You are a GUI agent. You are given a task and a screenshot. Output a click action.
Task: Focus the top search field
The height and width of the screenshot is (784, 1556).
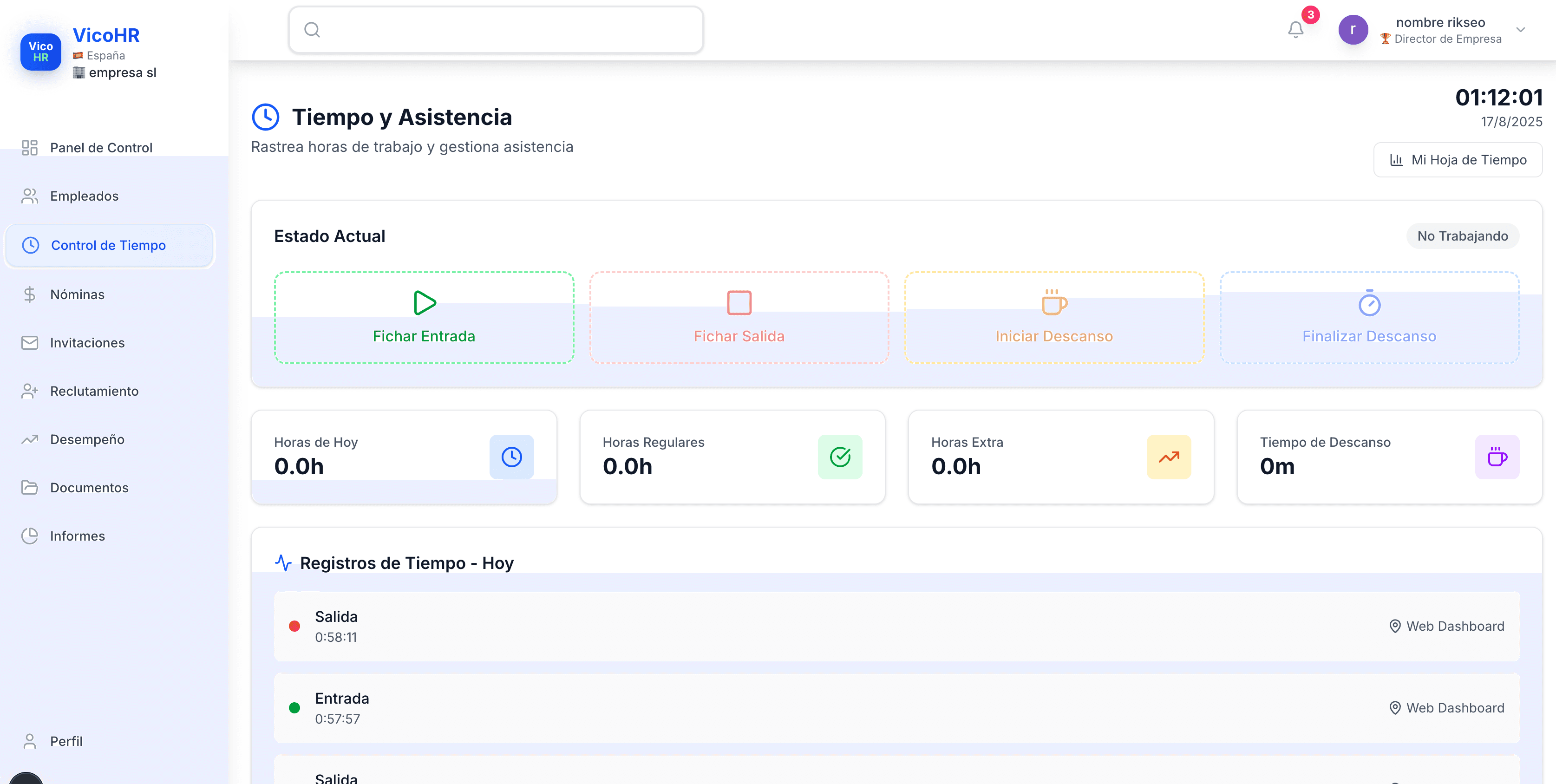pos(496,30)
